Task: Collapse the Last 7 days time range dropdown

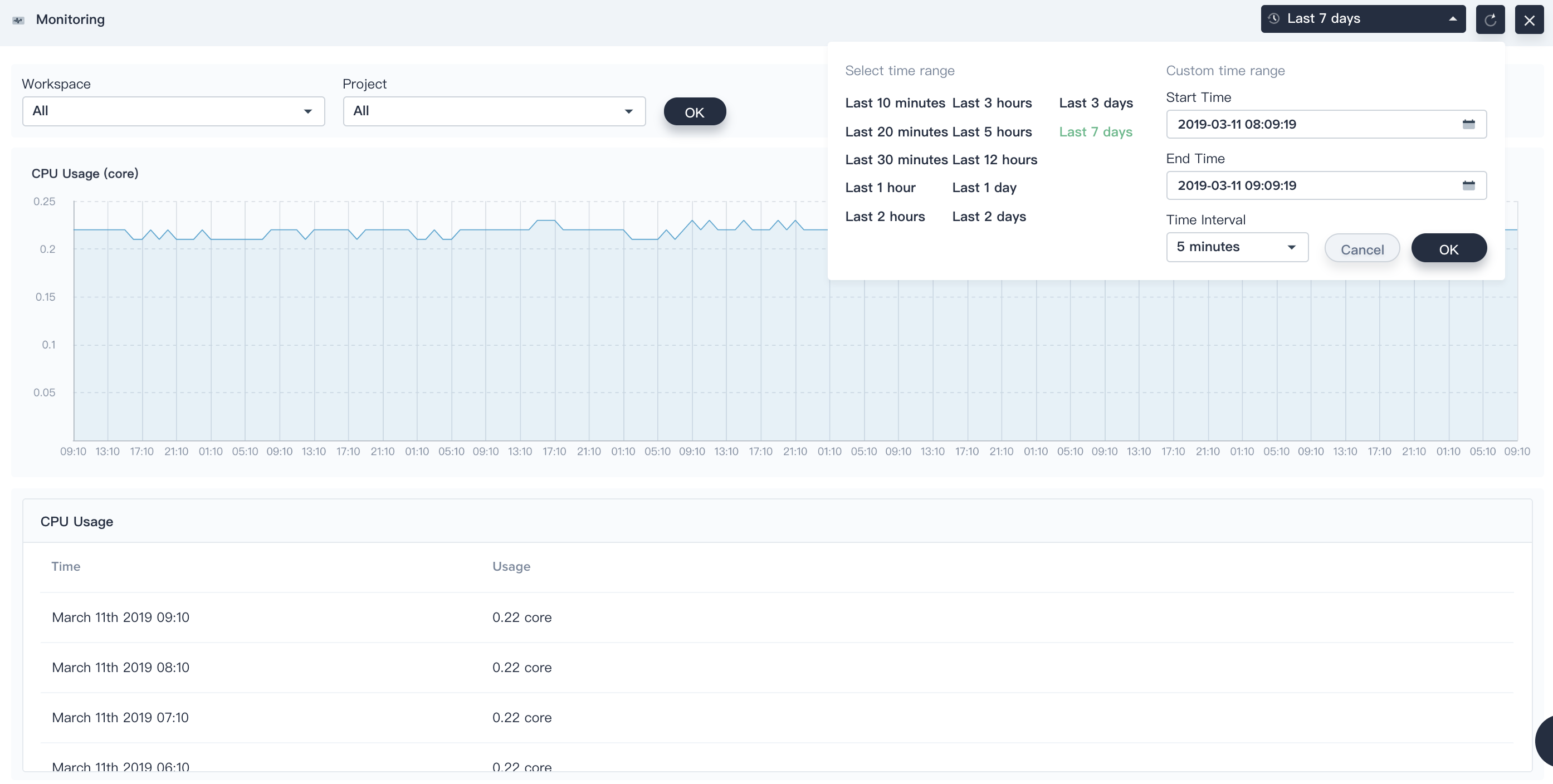Action: tap(1362, 19)
